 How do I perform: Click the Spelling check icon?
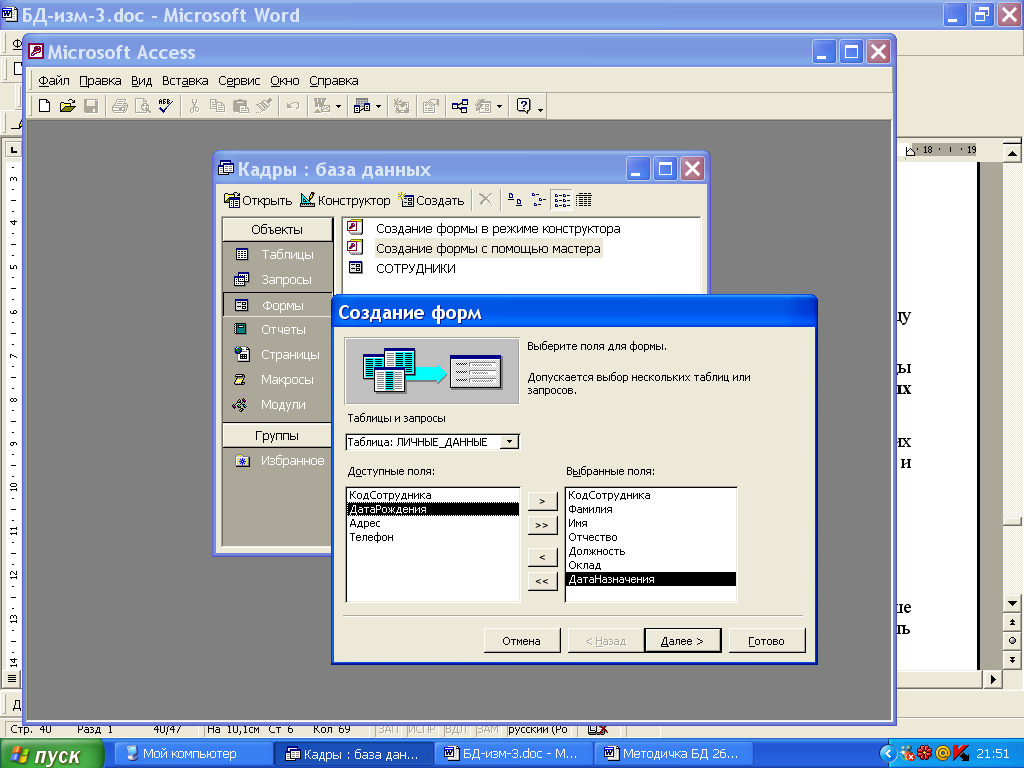pos(166,106)
